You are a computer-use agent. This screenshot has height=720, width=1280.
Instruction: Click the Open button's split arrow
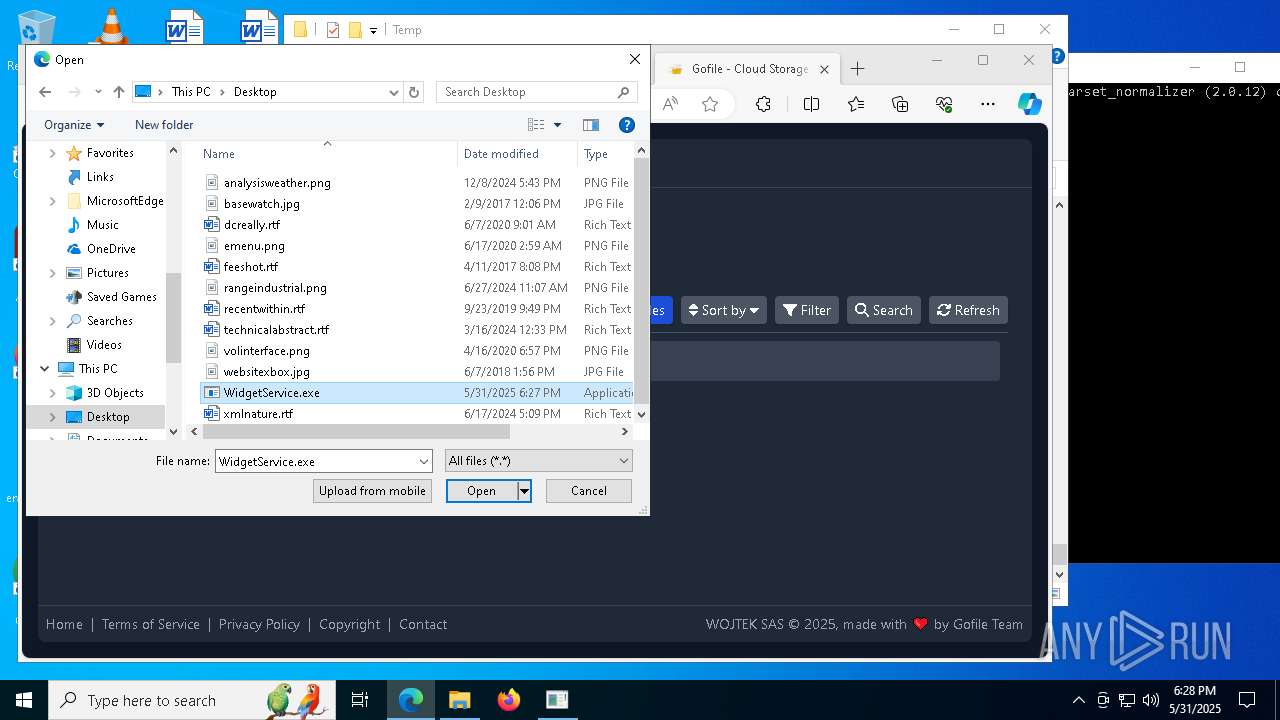523,491
